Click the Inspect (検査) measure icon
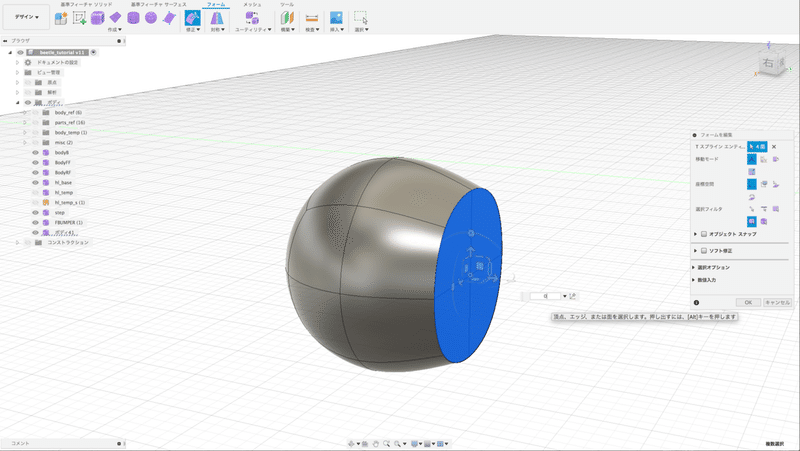The image size is (800, 451). pos(312,18)
